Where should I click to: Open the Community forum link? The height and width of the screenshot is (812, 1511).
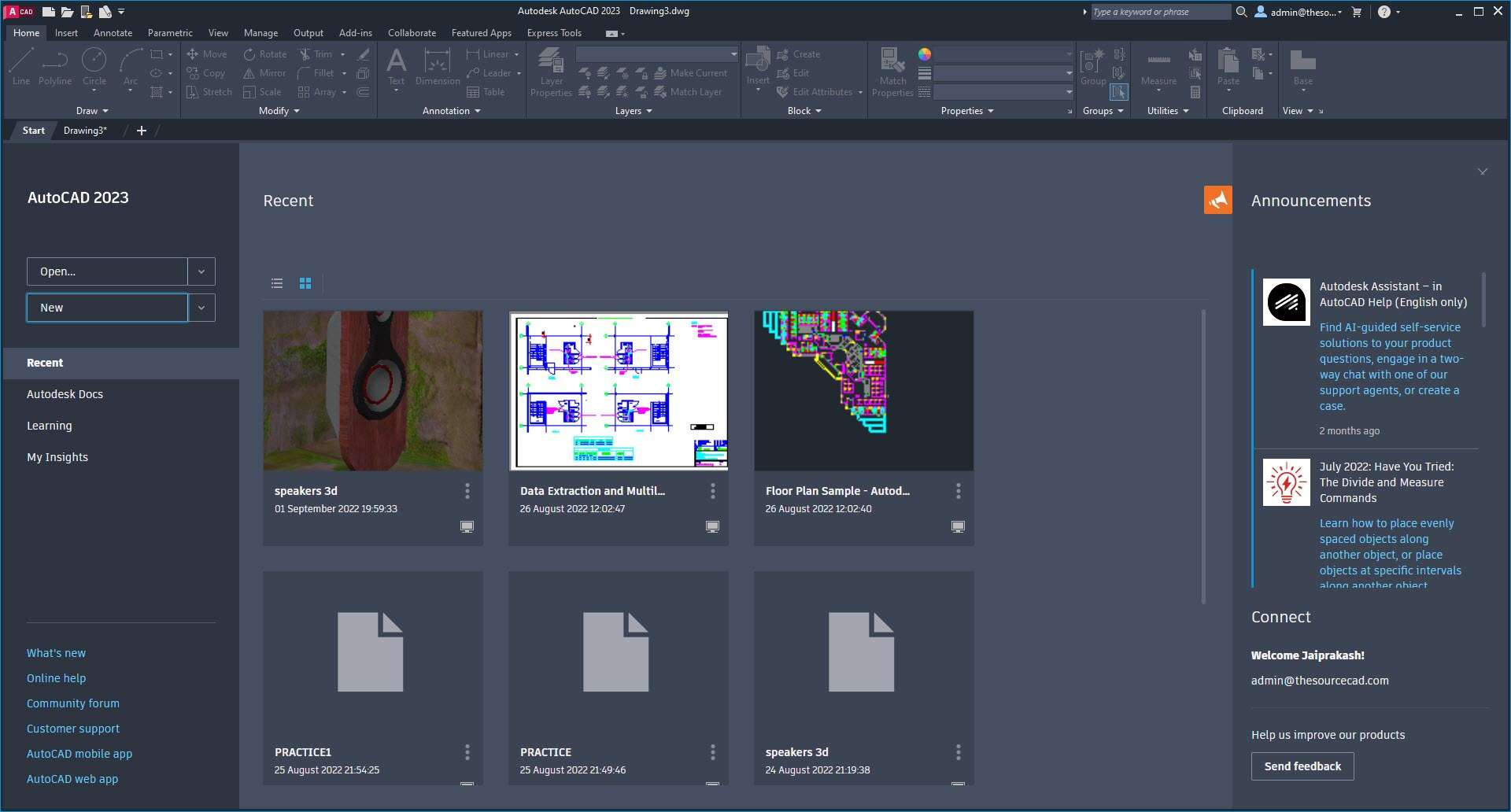pos(73,703)
